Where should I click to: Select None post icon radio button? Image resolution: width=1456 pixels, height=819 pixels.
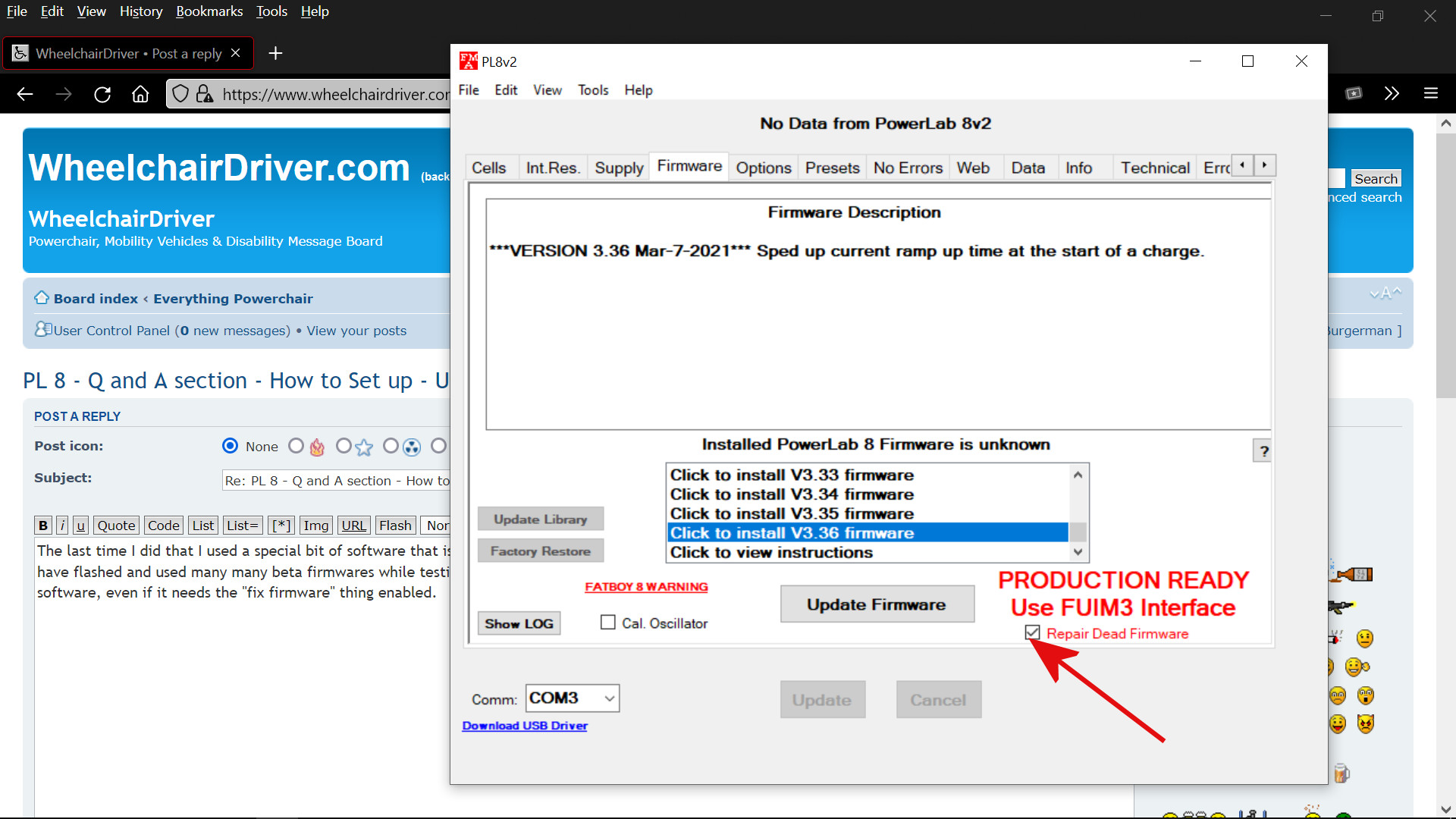230,446
